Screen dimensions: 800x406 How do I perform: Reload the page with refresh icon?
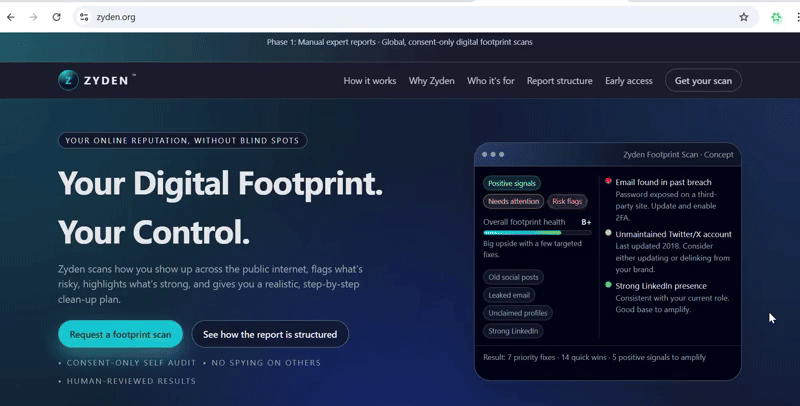[57, 17]
